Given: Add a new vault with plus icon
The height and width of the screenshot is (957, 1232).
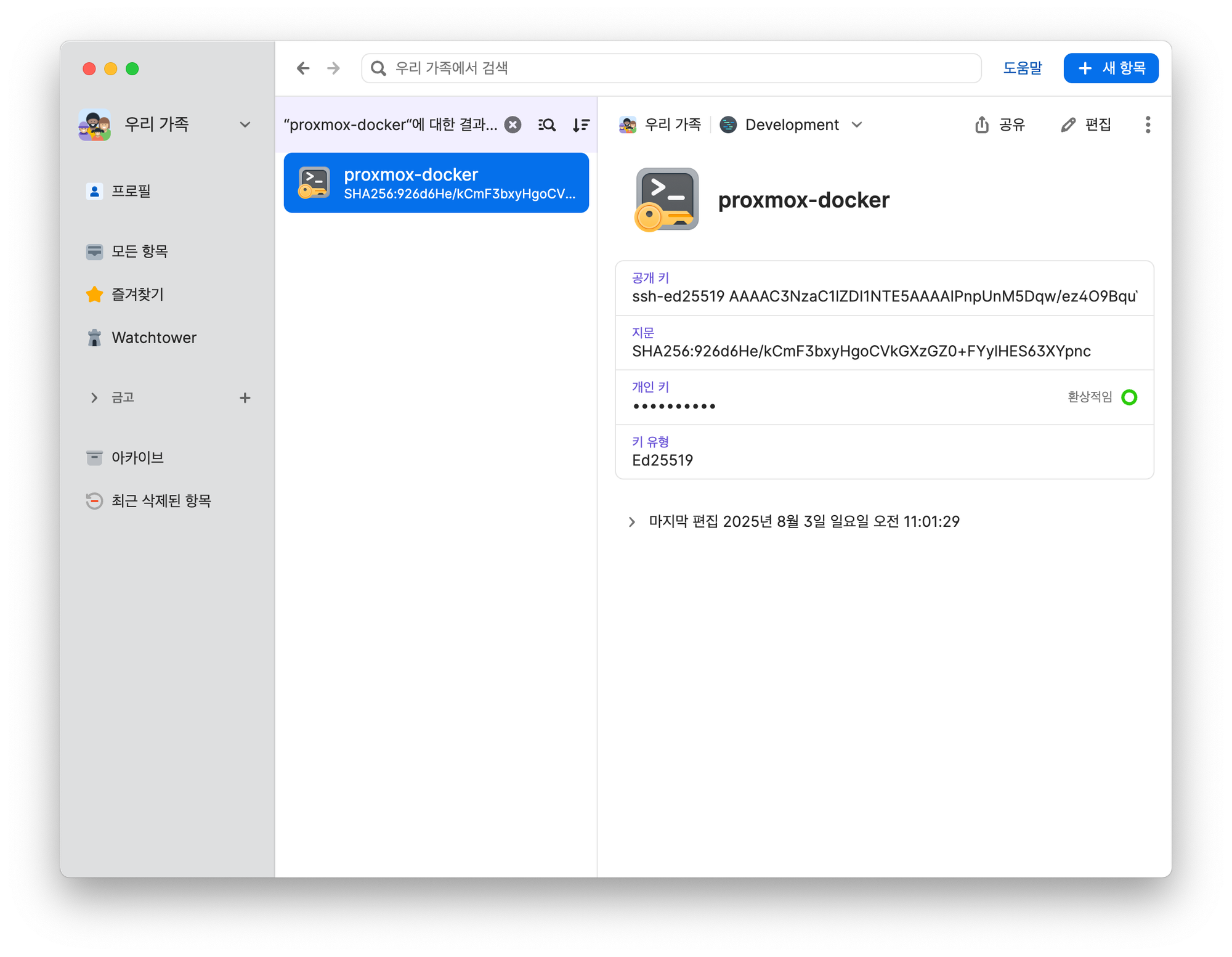Looking at the screenshot, I should (x=245, y=398).
